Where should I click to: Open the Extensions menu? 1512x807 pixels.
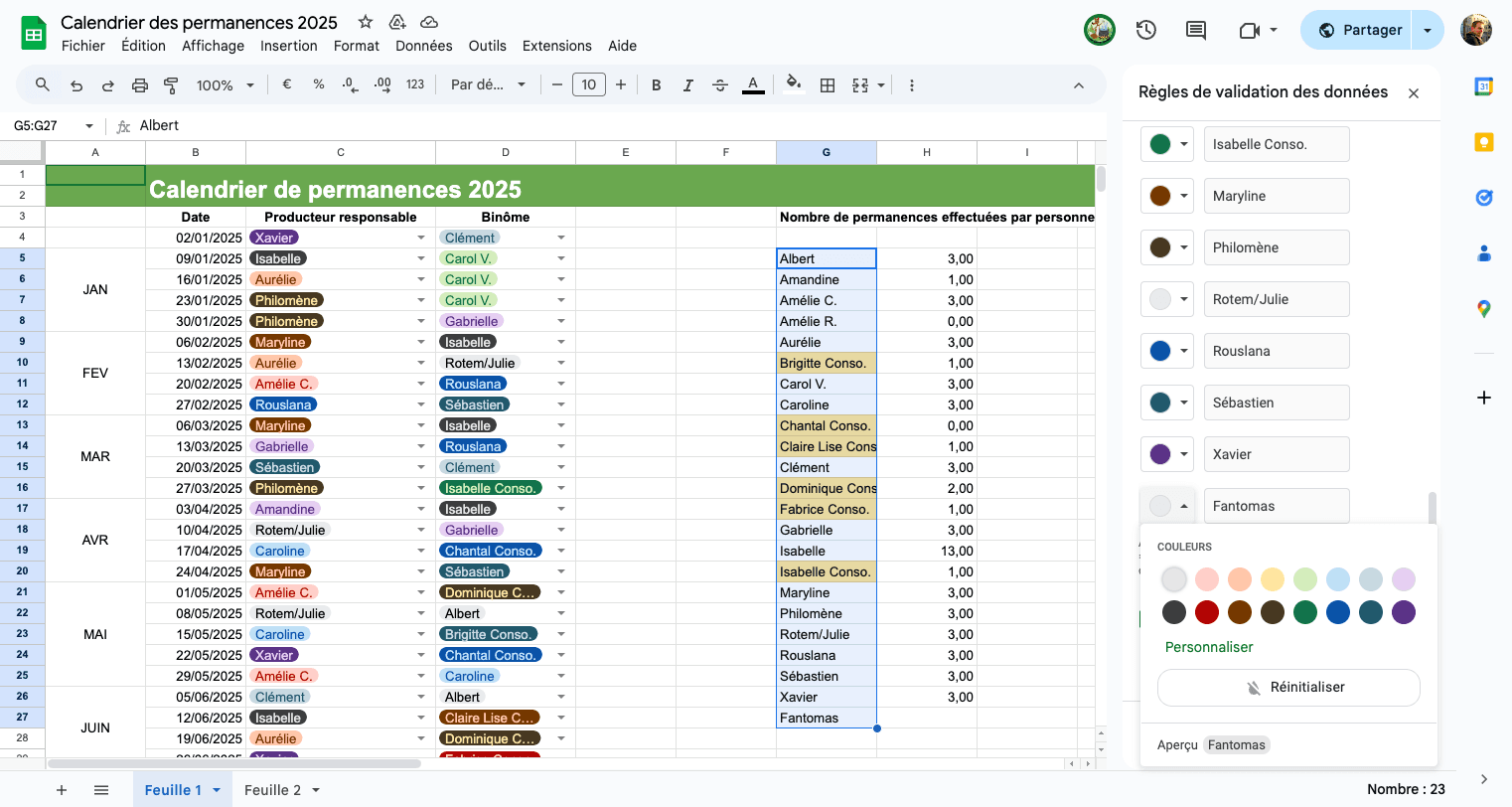click(x=557, y=46)
